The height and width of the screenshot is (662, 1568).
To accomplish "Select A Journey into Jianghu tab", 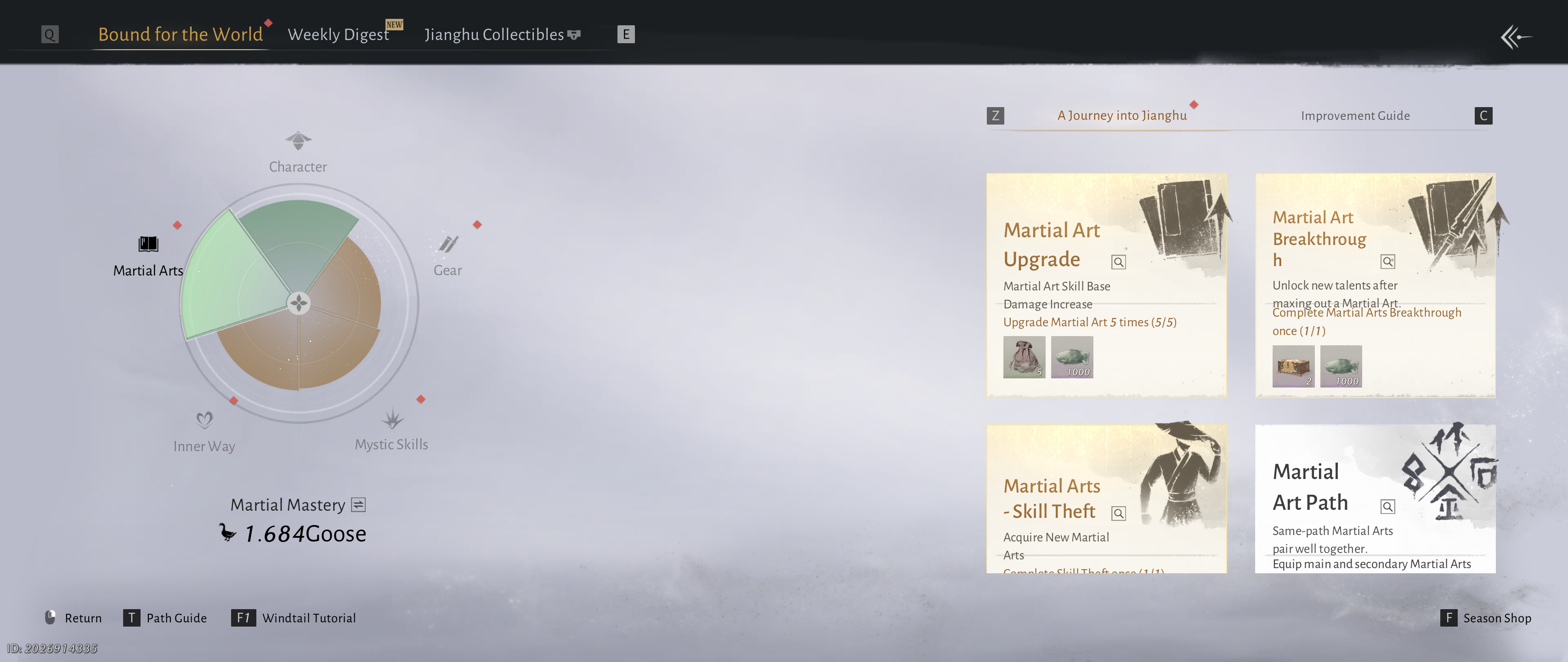I will 1121,116.
